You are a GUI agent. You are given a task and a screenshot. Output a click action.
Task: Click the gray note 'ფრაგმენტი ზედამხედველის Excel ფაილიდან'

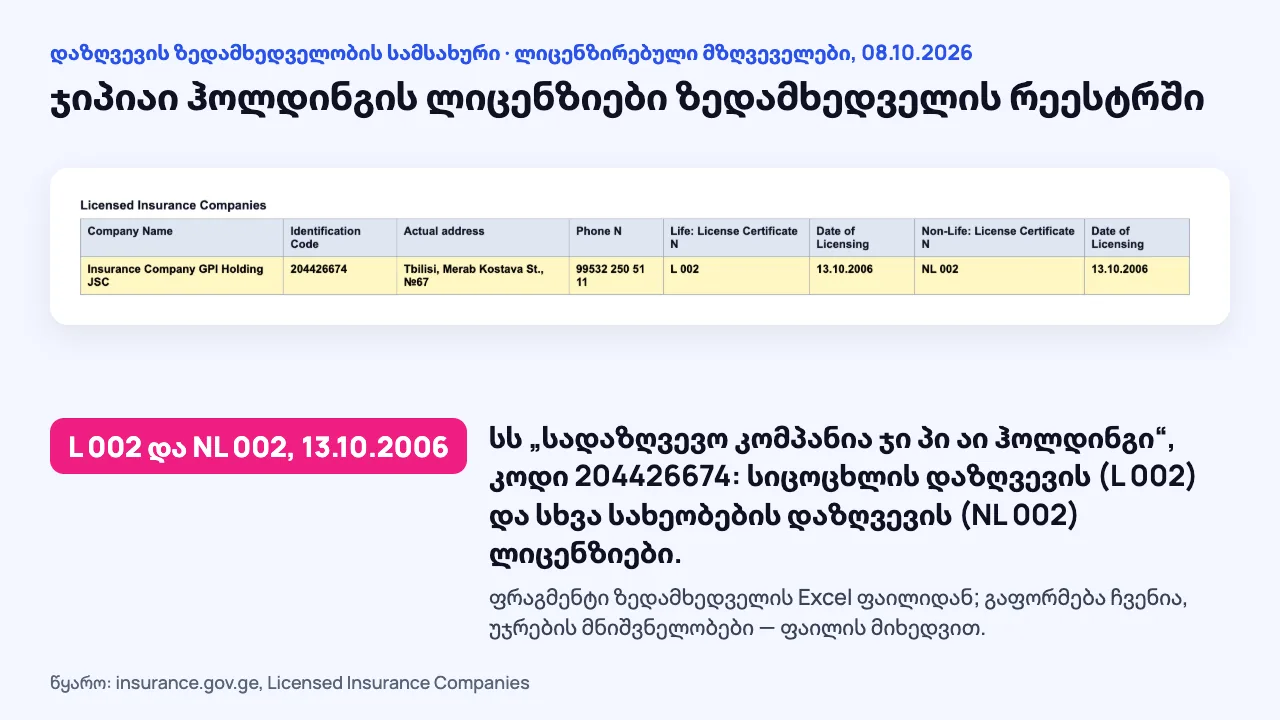(x=836, y=614)
